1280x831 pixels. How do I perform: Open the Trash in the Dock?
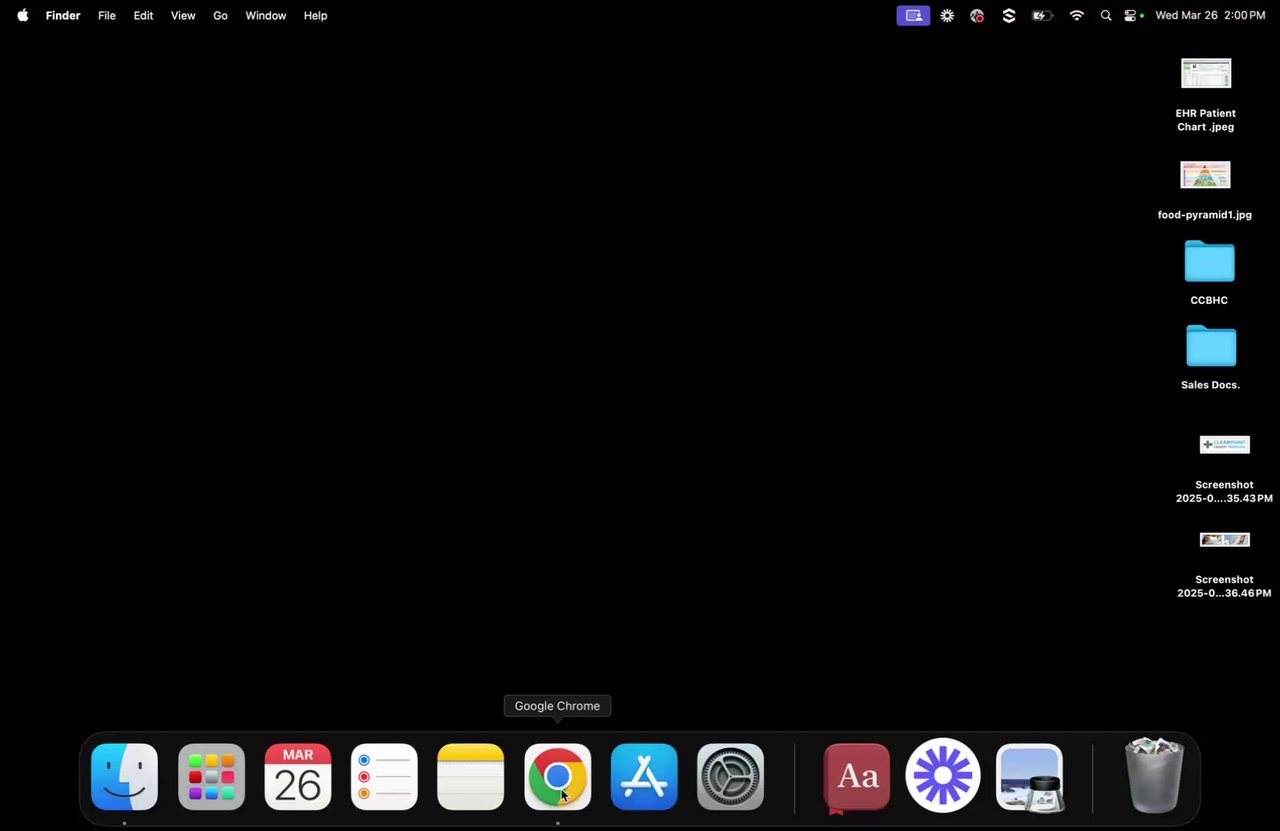(x=1155, y=775)
